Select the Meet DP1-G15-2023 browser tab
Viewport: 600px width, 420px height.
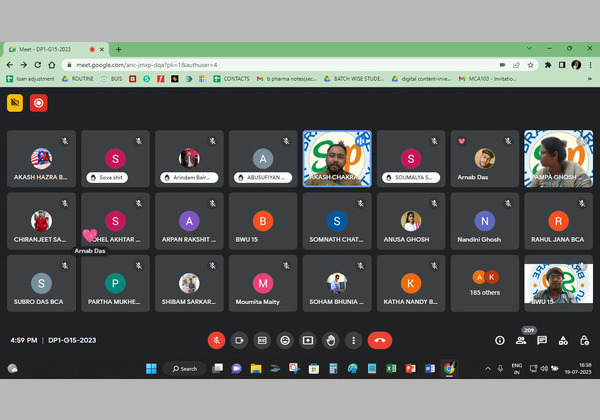pyautogui.click(x=52, y=49)
